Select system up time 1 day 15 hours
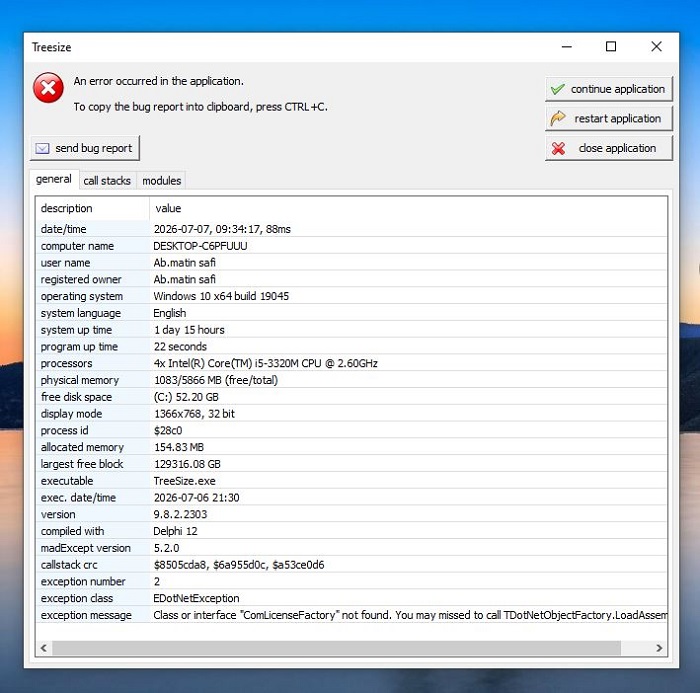Image resolution: width=700 pixels, height=693 pixels. click(189, 330)
